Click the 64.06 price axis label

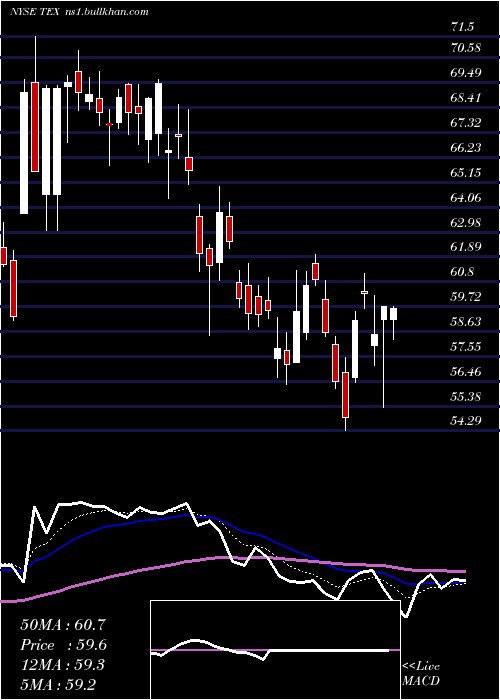(x=466, y=197)
